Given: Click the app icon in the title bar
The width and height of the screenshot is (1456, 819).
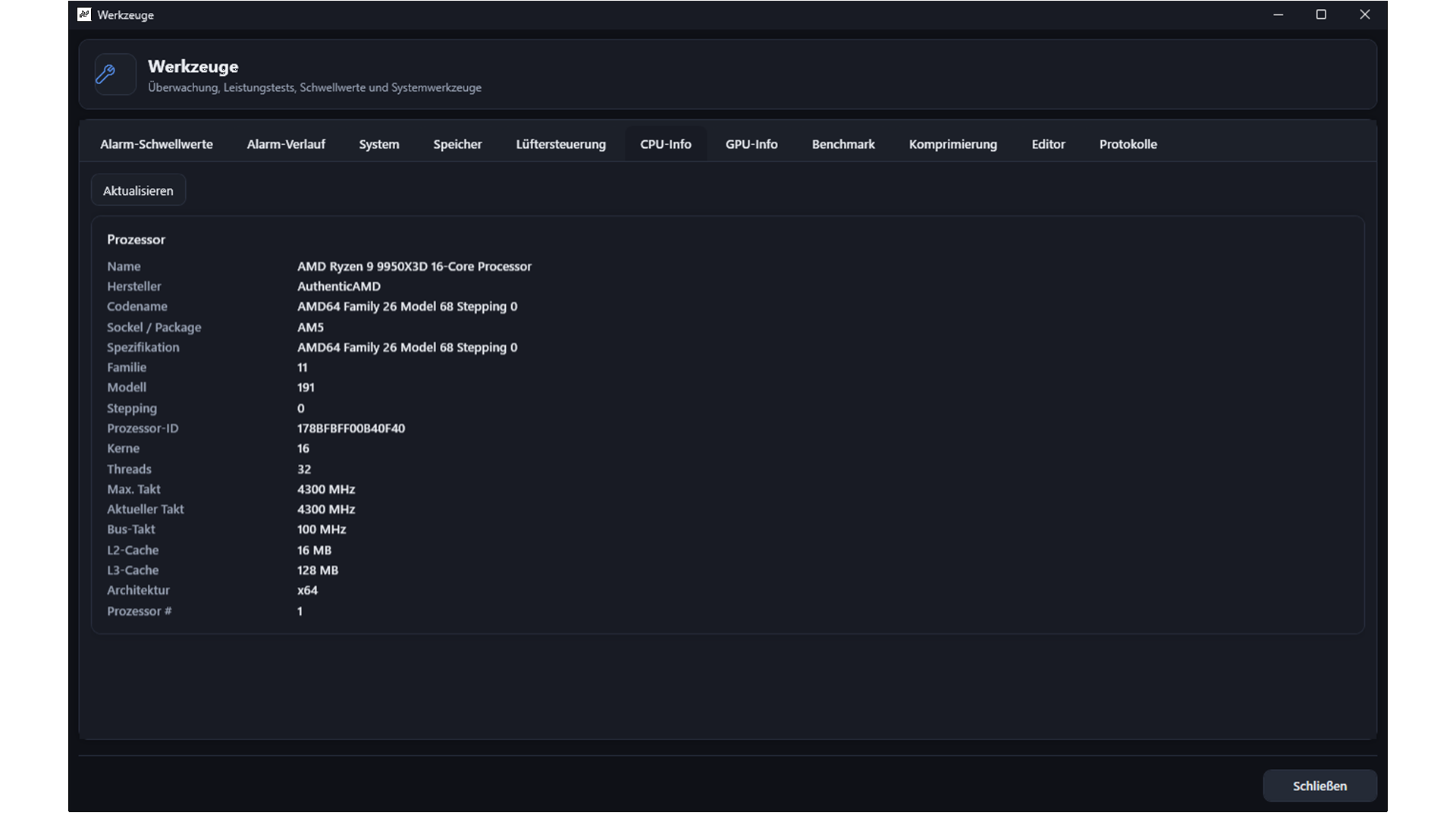Looking at the screenshot, I should [84, 14].
